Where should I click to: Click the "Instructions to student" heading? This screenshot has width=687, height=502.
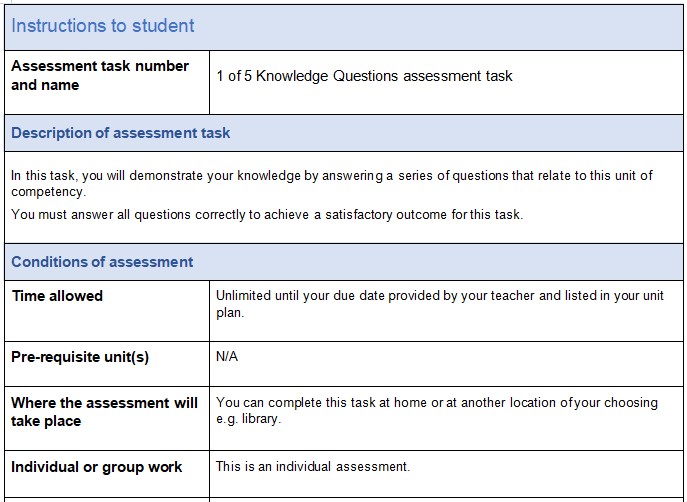103,26
